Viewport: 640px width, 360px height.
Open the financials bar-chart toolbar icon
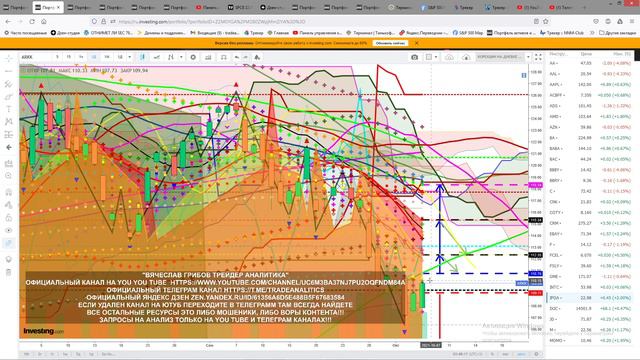pos(208,57)
